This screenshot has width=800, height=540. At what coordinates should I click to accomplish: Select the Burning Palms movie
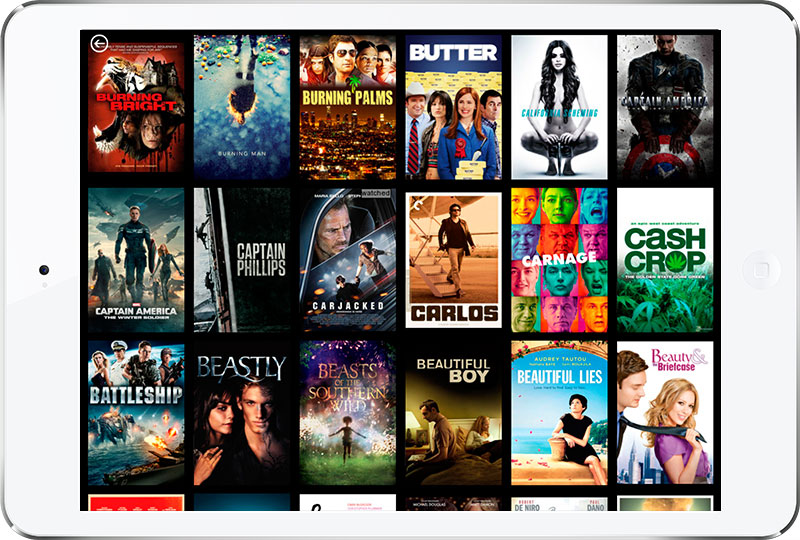point(347,107)
